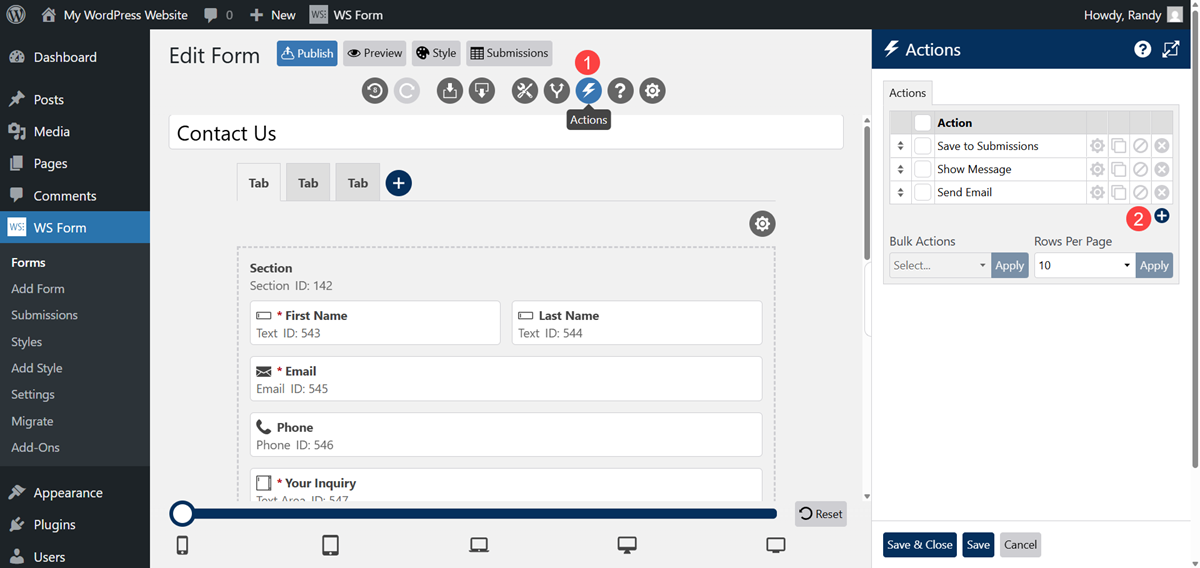
Task: Open form settings gear in toolbar
Action: tap(653, 91)
